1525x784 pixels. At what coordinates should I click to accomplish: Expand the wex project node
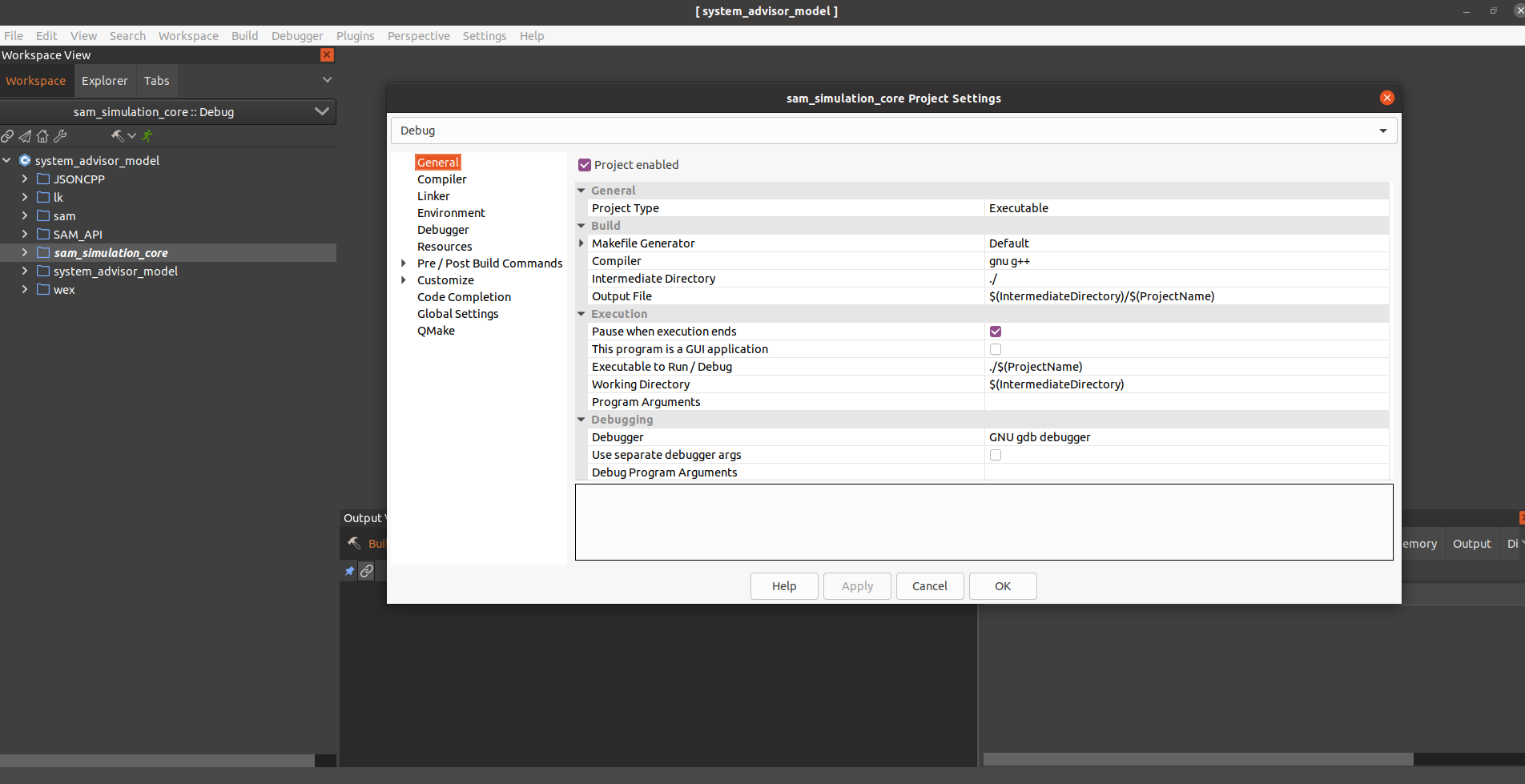tap(25, 289)
